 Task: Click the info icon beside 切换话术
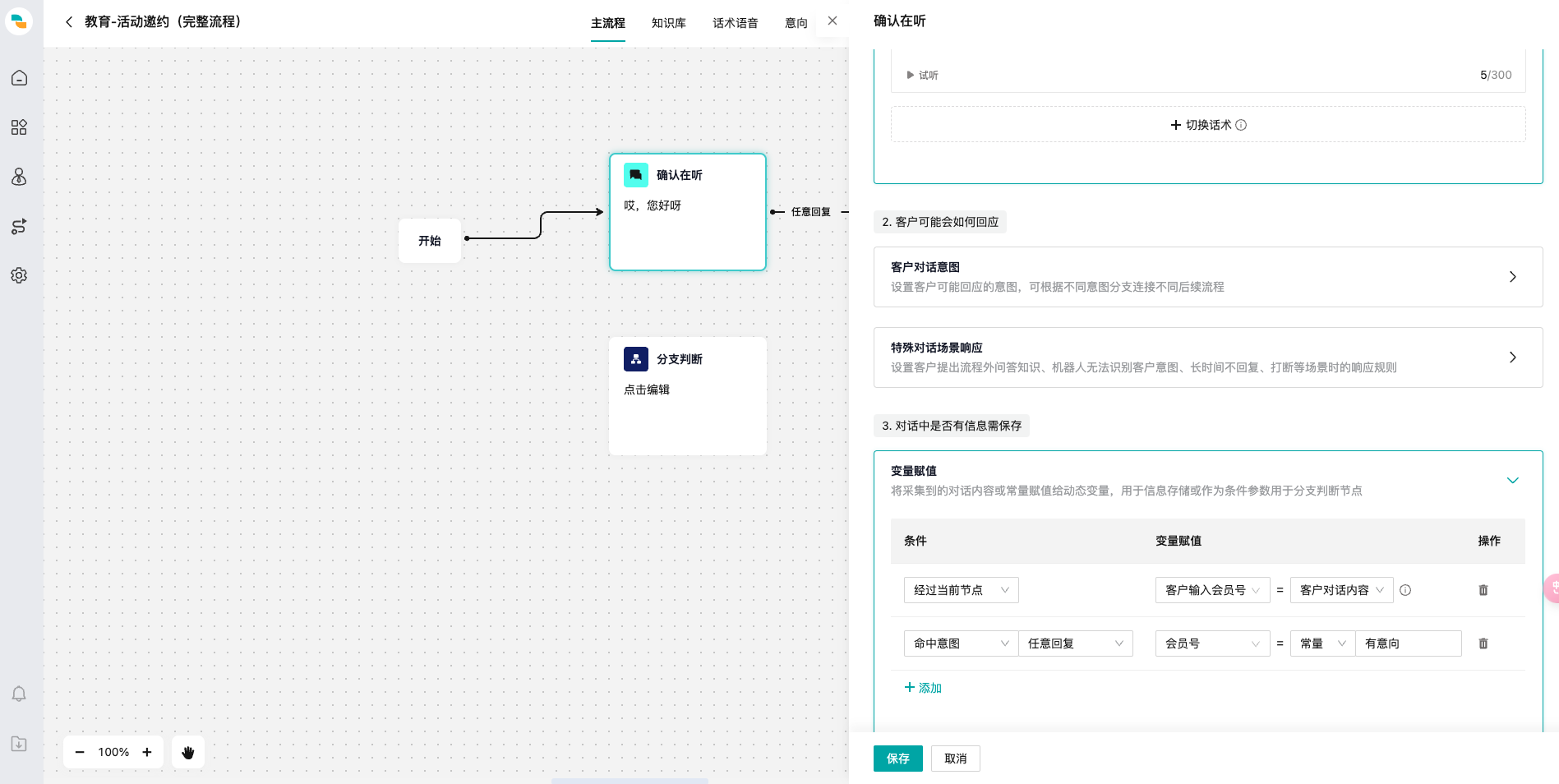tap(1241, 125)
